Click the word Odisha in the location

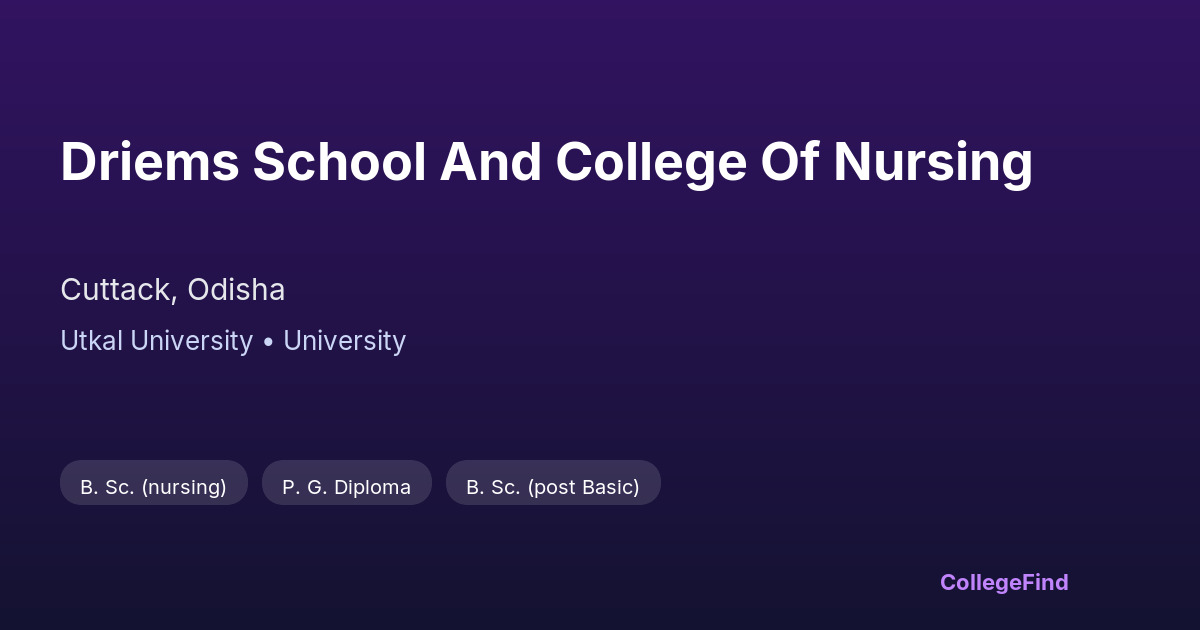(x=236, y=290)
